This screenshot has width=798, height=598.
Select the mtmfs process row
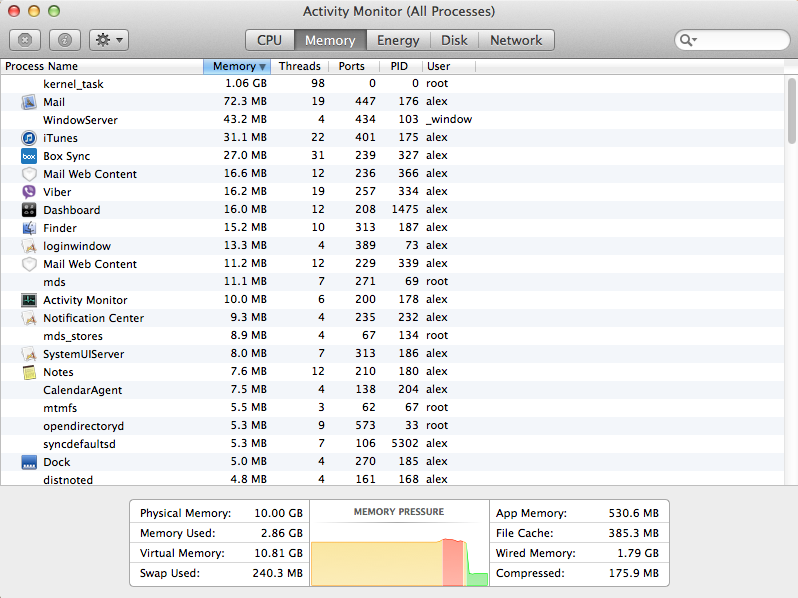click(x=392, y=408)
